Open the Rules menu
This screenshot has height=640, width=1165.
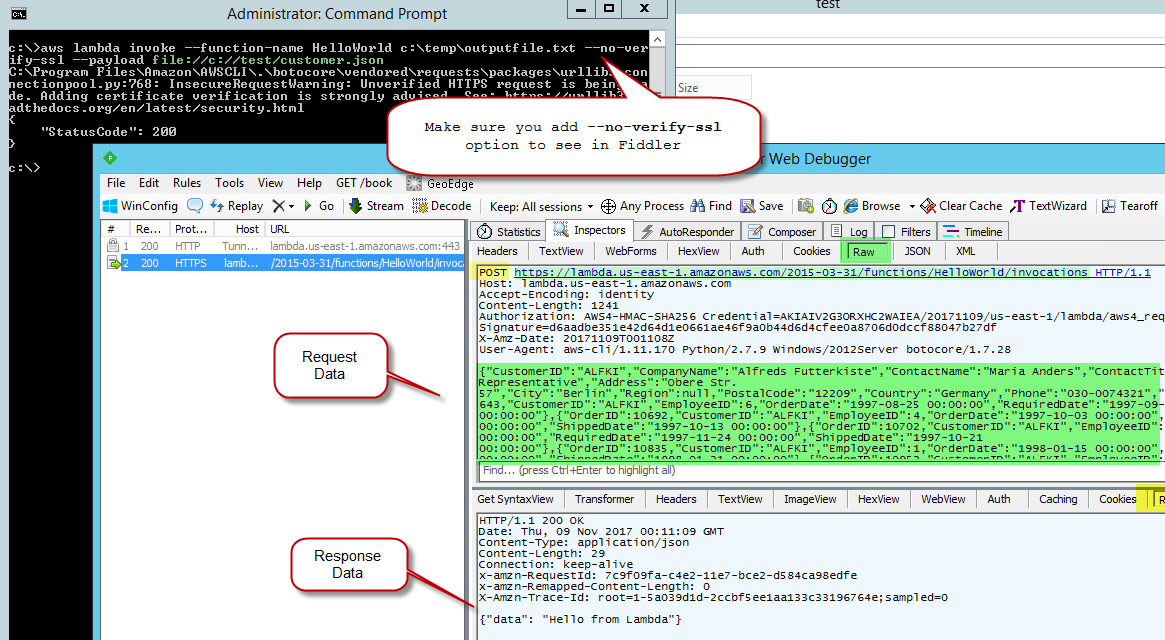point(186,183)
